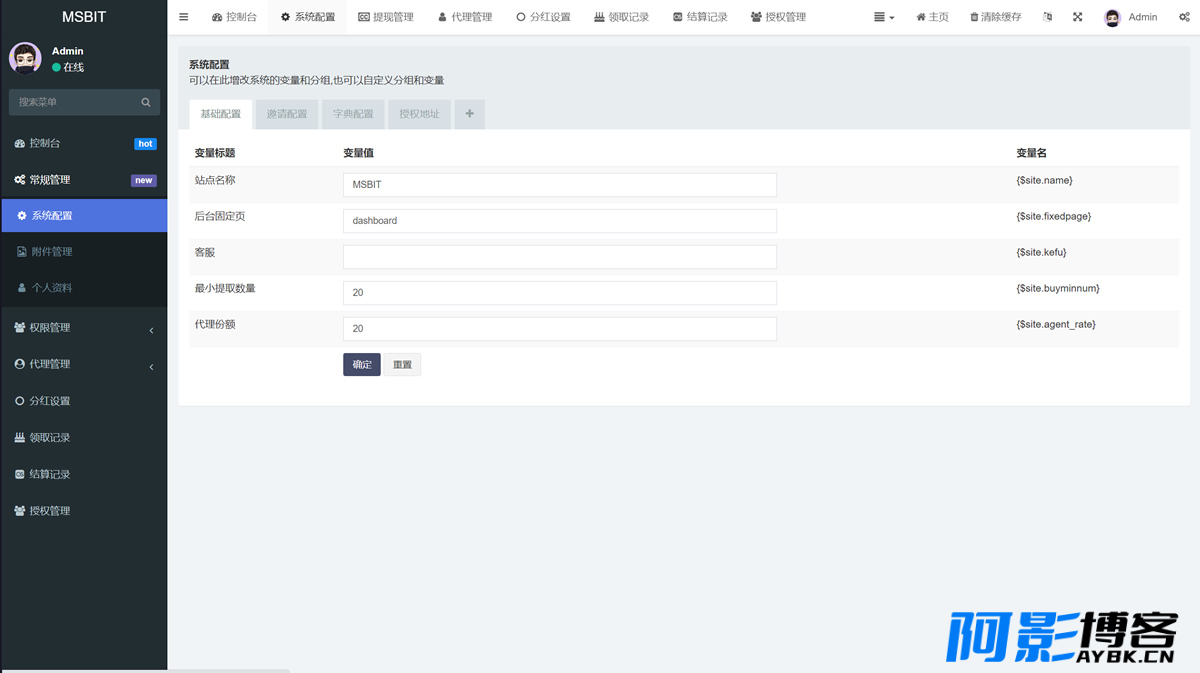Click the 确定 submit button
The width and height of the screenshot is (1200, 673).
point(362,365)
